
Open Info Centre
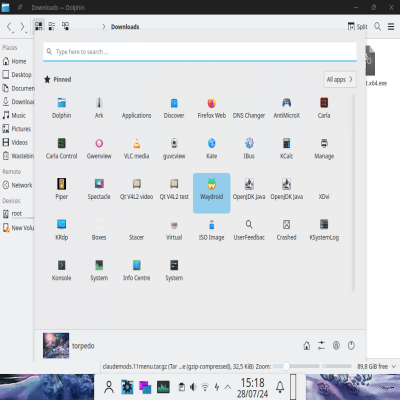tap(137, 271)
